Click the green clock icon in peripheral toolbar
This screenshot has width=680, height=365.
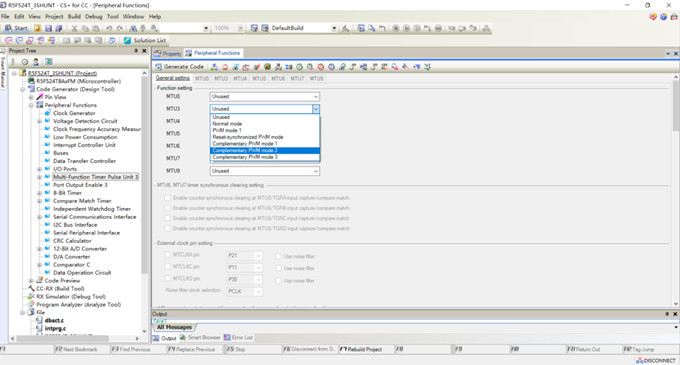[300, 67]
